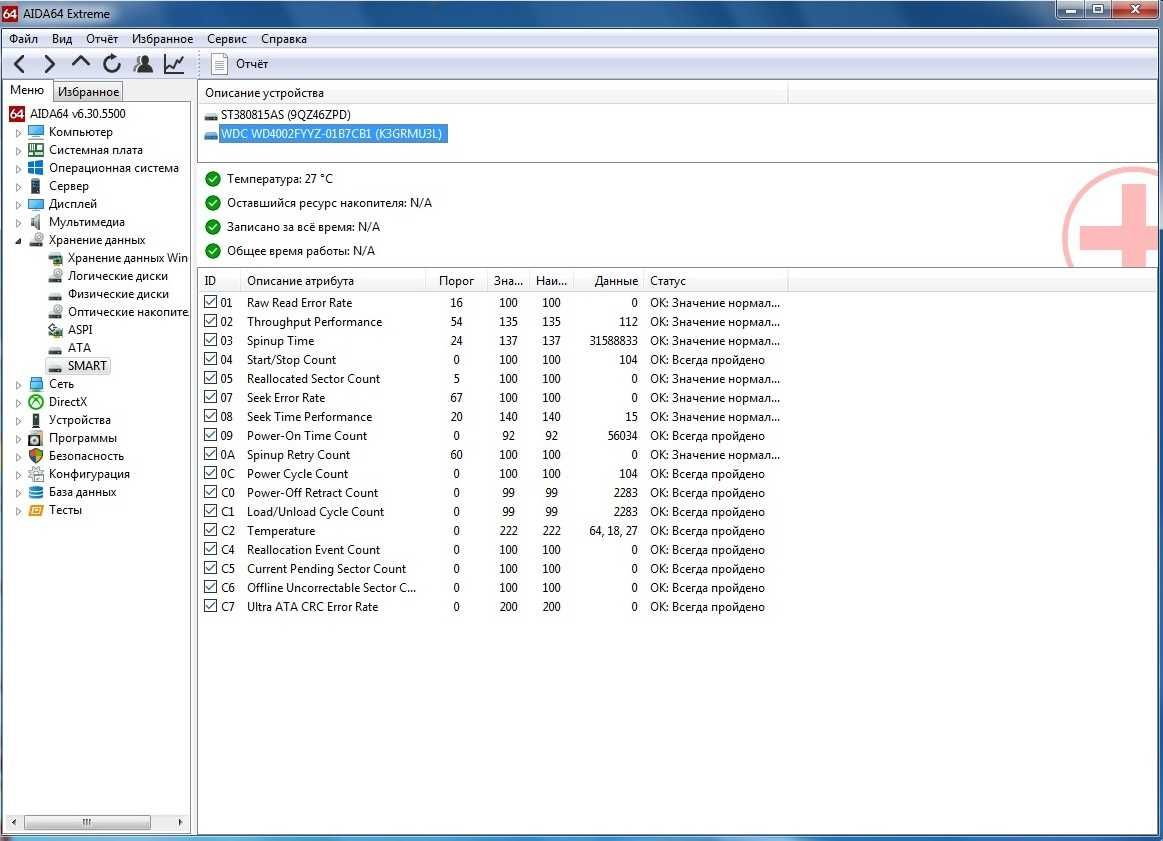Viewport: 1163px width, 841px height.
Task: Open the graph chart toolbar icon
Action: point(174,65)
